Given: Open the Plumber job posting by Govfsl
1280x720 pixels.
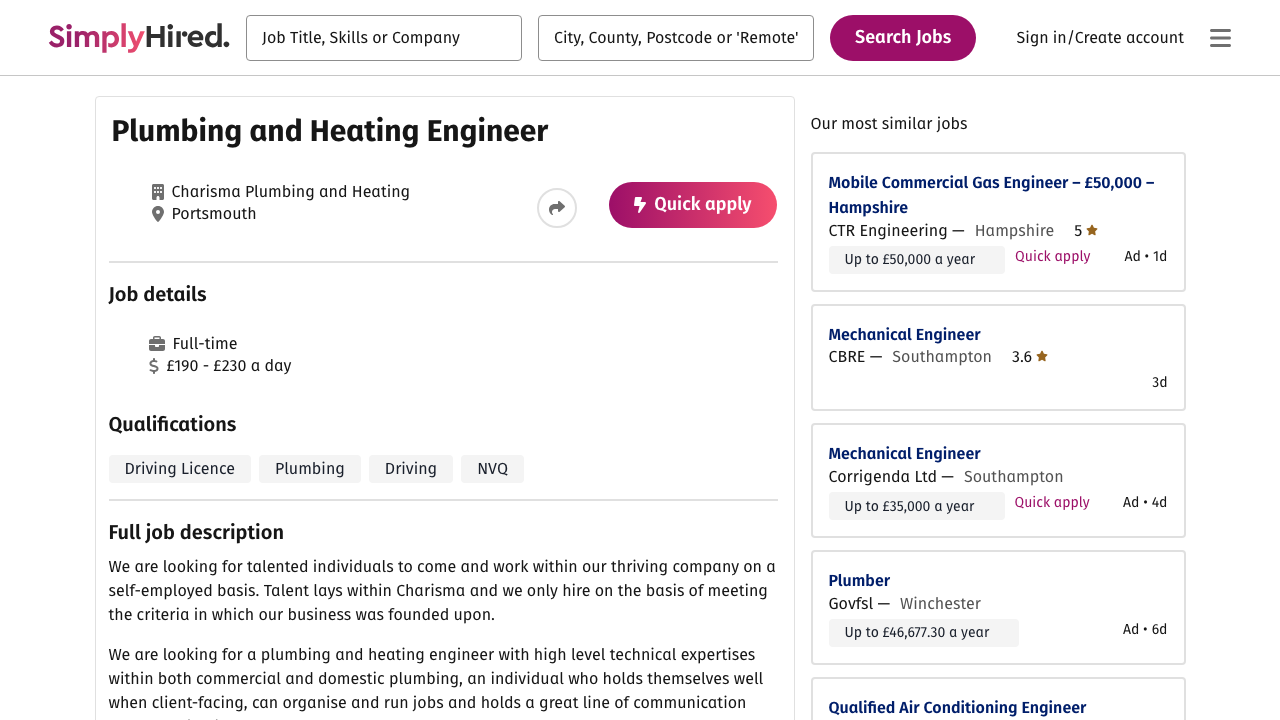Looking at the screenshot, I should pos(858,580).
